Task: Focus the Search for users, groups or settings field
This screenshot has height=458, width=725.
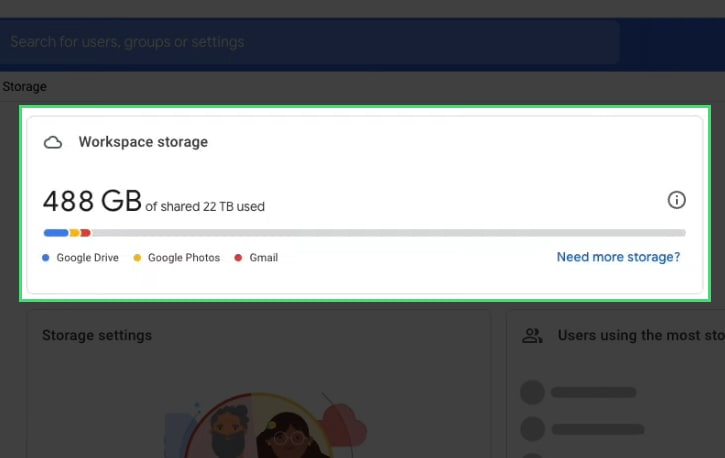Action: pos(308,42)
